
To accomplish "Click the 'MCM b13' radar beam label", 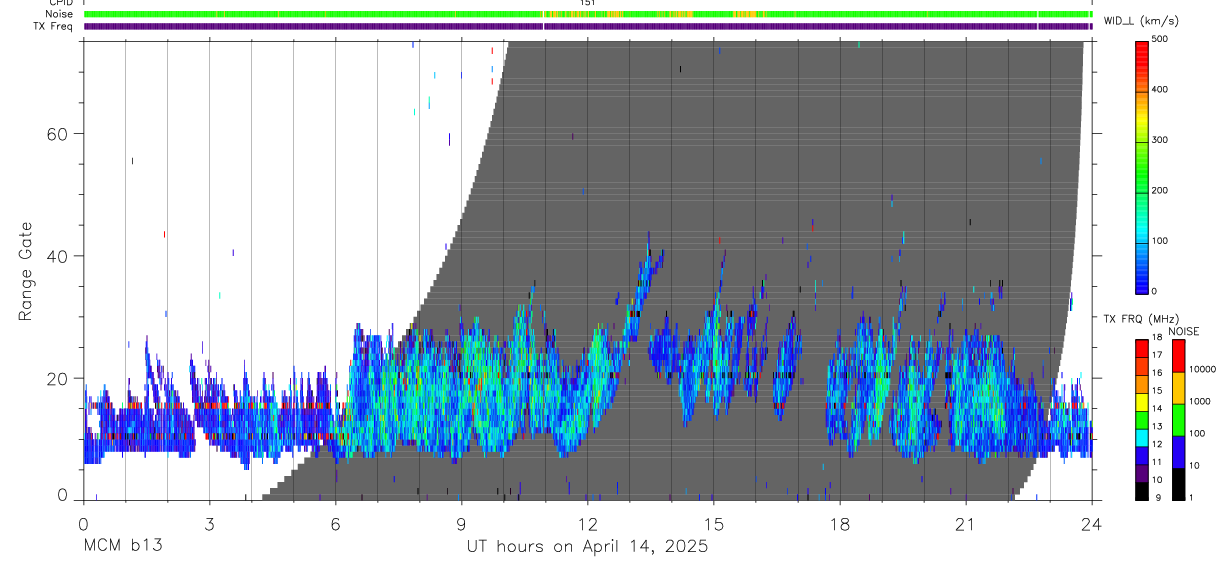I will click(122, 547).
